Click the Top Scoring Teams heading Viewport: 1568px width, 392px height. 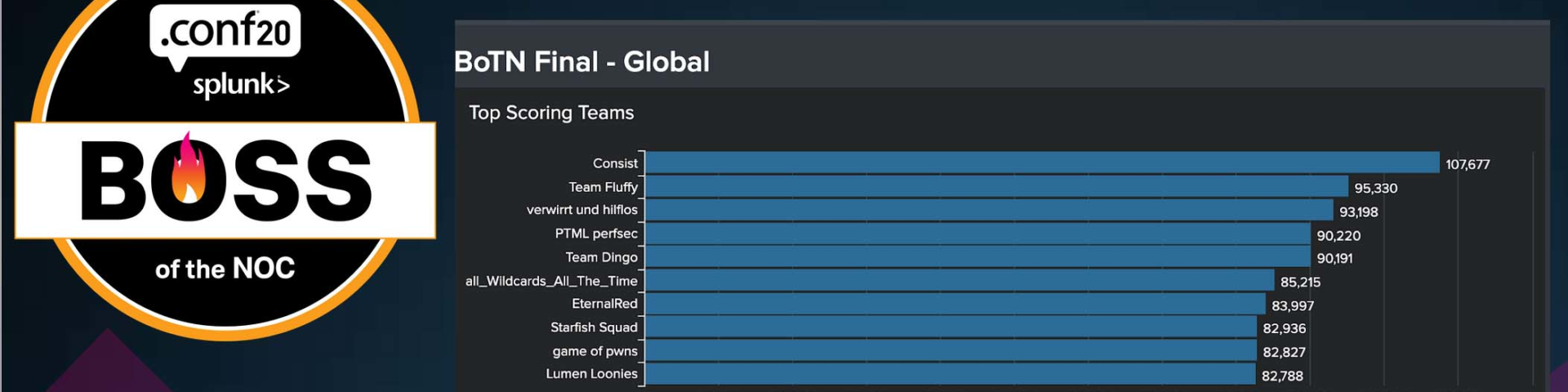coord(551,113)
